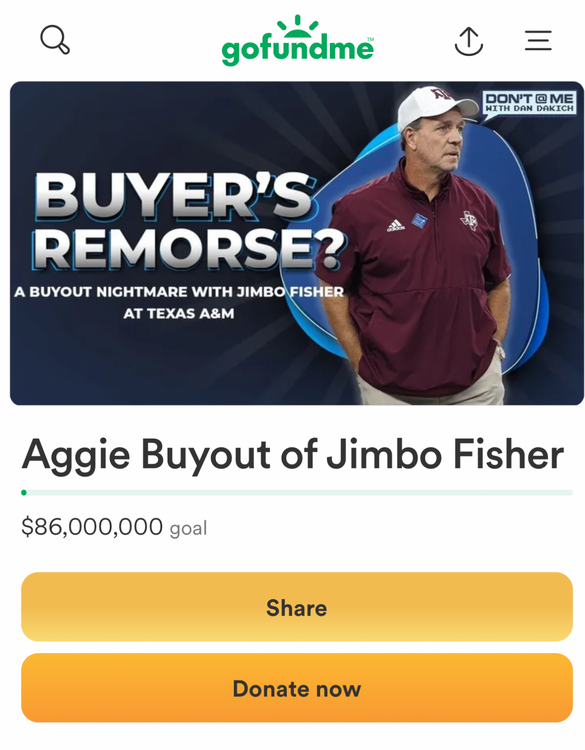
Task: Tap the green sunburst above the gofundme wordmark
Action: tap(298, 26)
